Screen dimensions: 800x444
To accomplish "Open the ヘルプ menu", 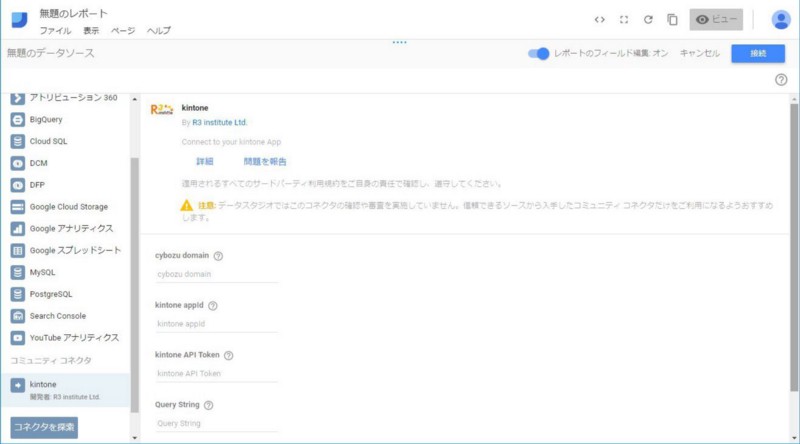I will click(x=159, y=31).
